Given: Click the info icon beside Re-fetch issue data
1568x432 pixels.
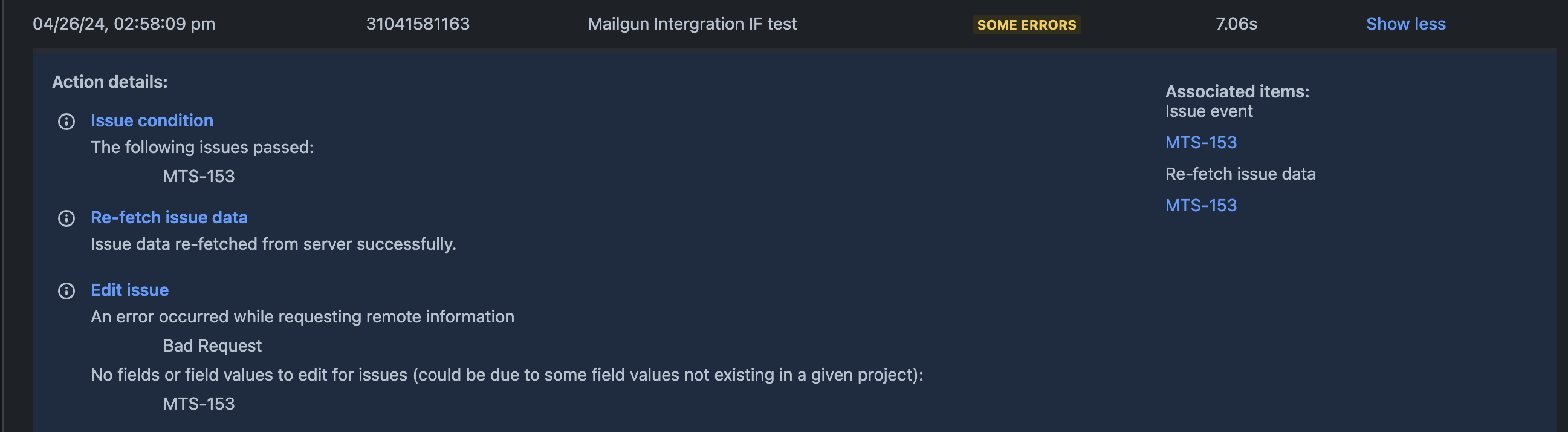Looking at the screenshot, I should tap(66, 218).
